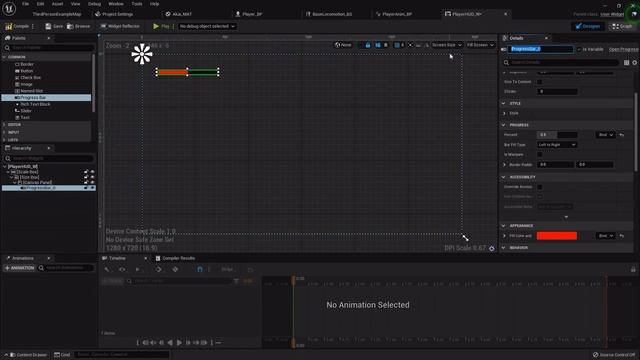Toggle designer lock icon in viewport toolbar

(x=368, y=45)
